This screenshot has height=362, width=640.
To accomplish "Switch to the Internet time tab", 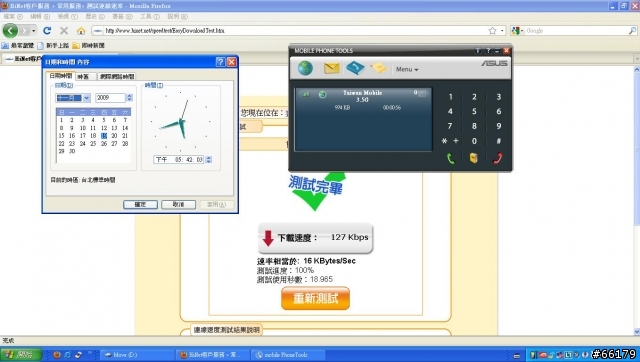I will pyautogui.click(x=117, y=77).
